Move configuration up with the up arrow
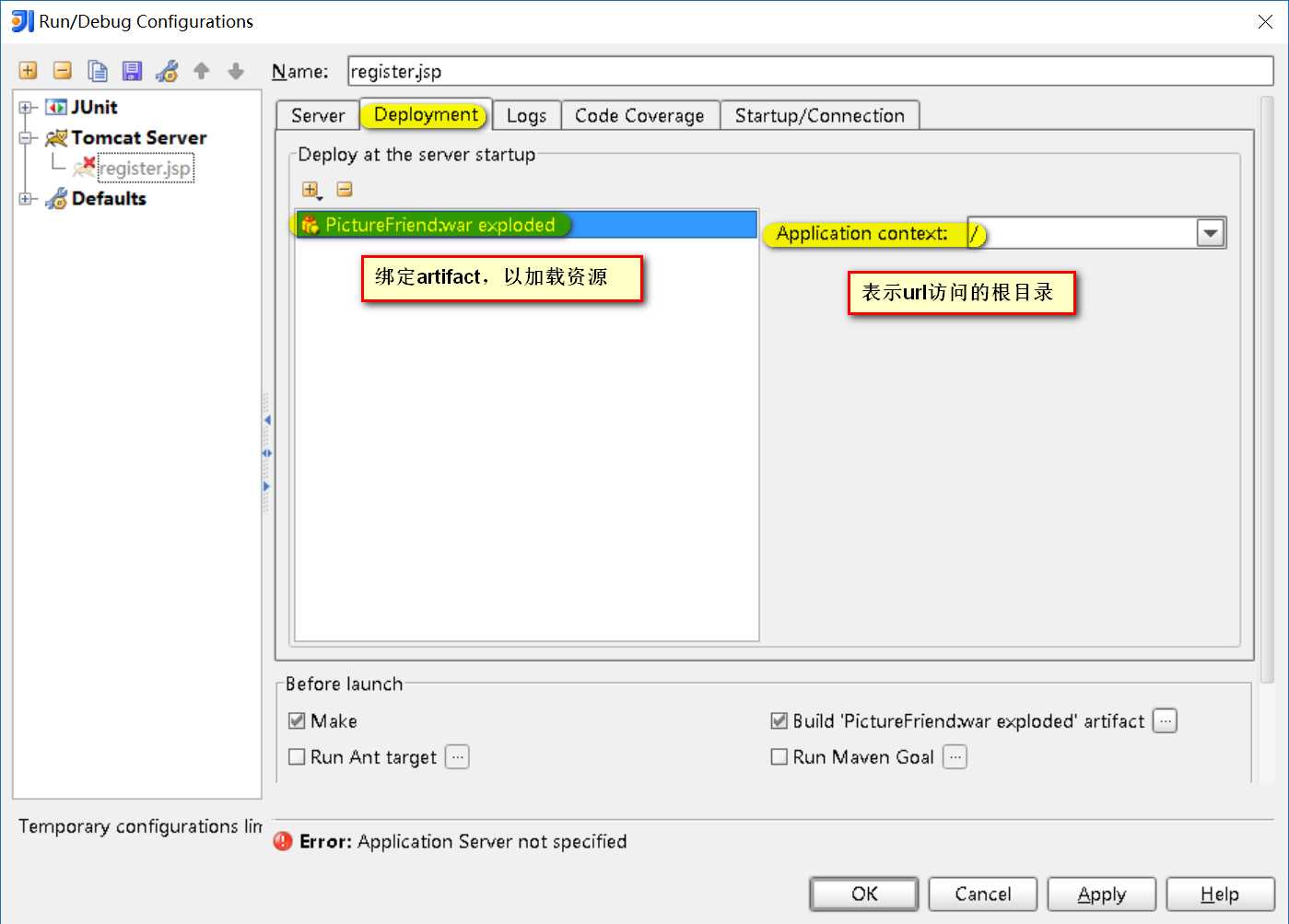Screen dimensions: 1289x924 (x=202, y=71)
